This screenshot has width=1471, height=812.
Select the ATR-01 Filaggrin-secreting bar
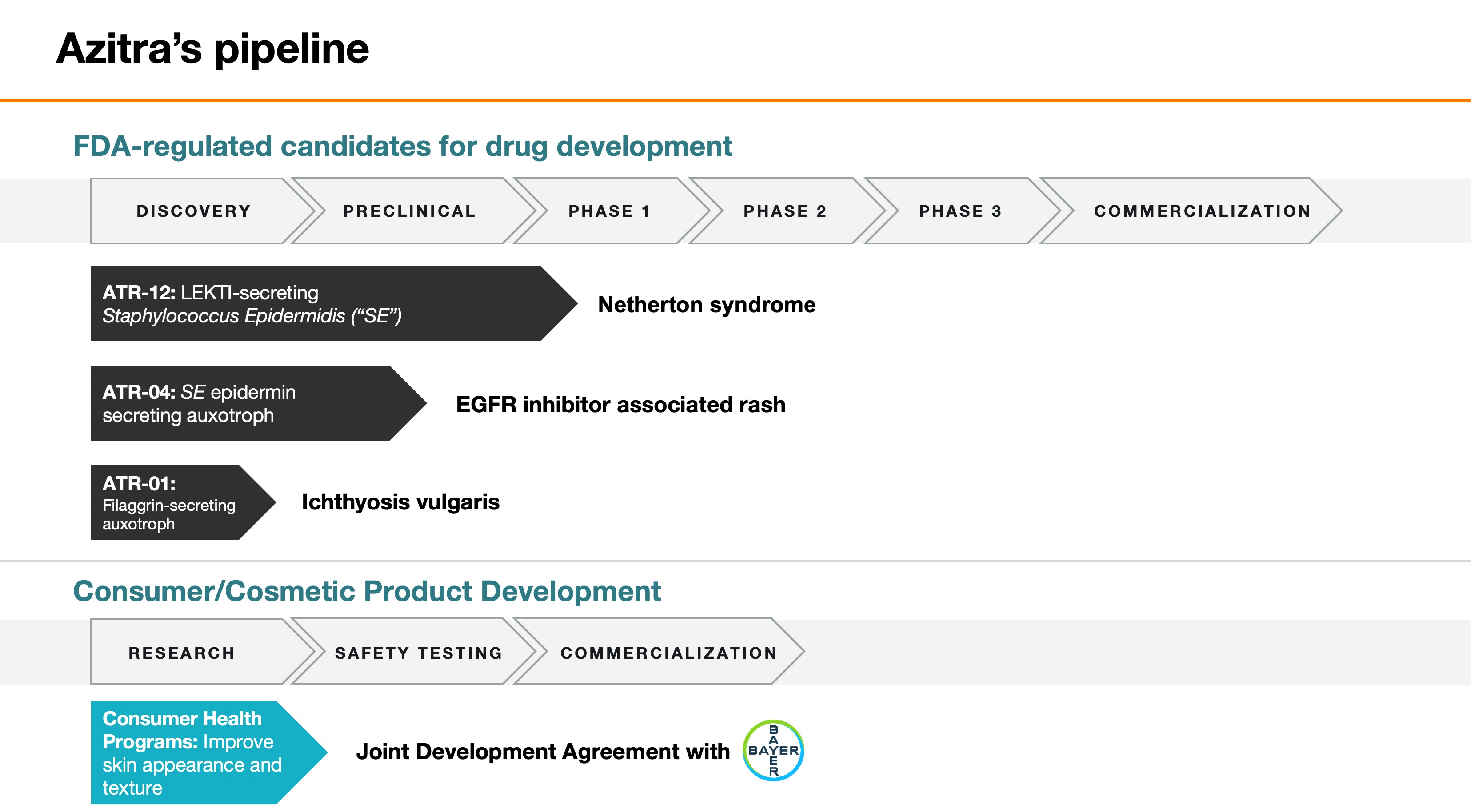tap(171, 503)
